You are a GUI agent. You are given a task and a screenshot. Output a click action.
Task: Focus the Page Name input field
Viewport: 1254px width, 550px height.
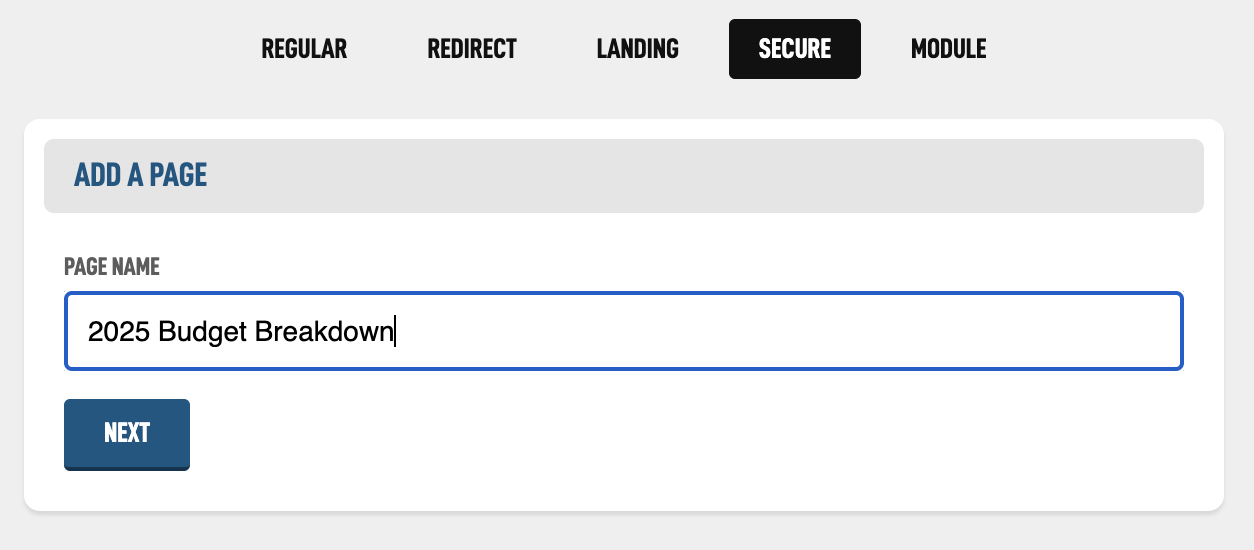coord(624,331)
